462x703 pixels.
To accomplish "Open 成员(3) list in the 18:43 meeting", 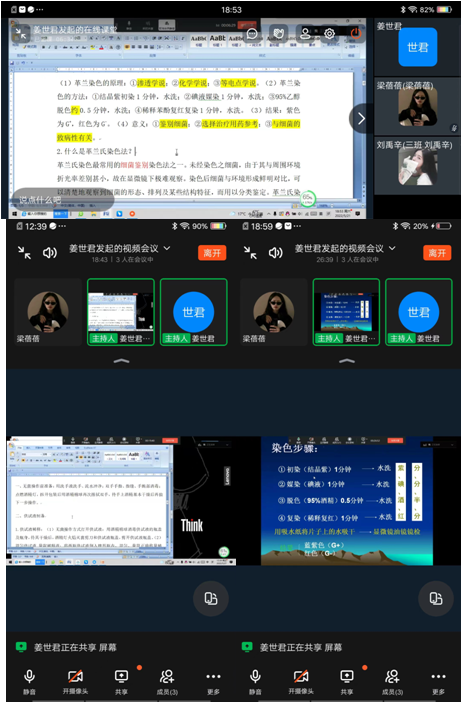I will 167,681.
